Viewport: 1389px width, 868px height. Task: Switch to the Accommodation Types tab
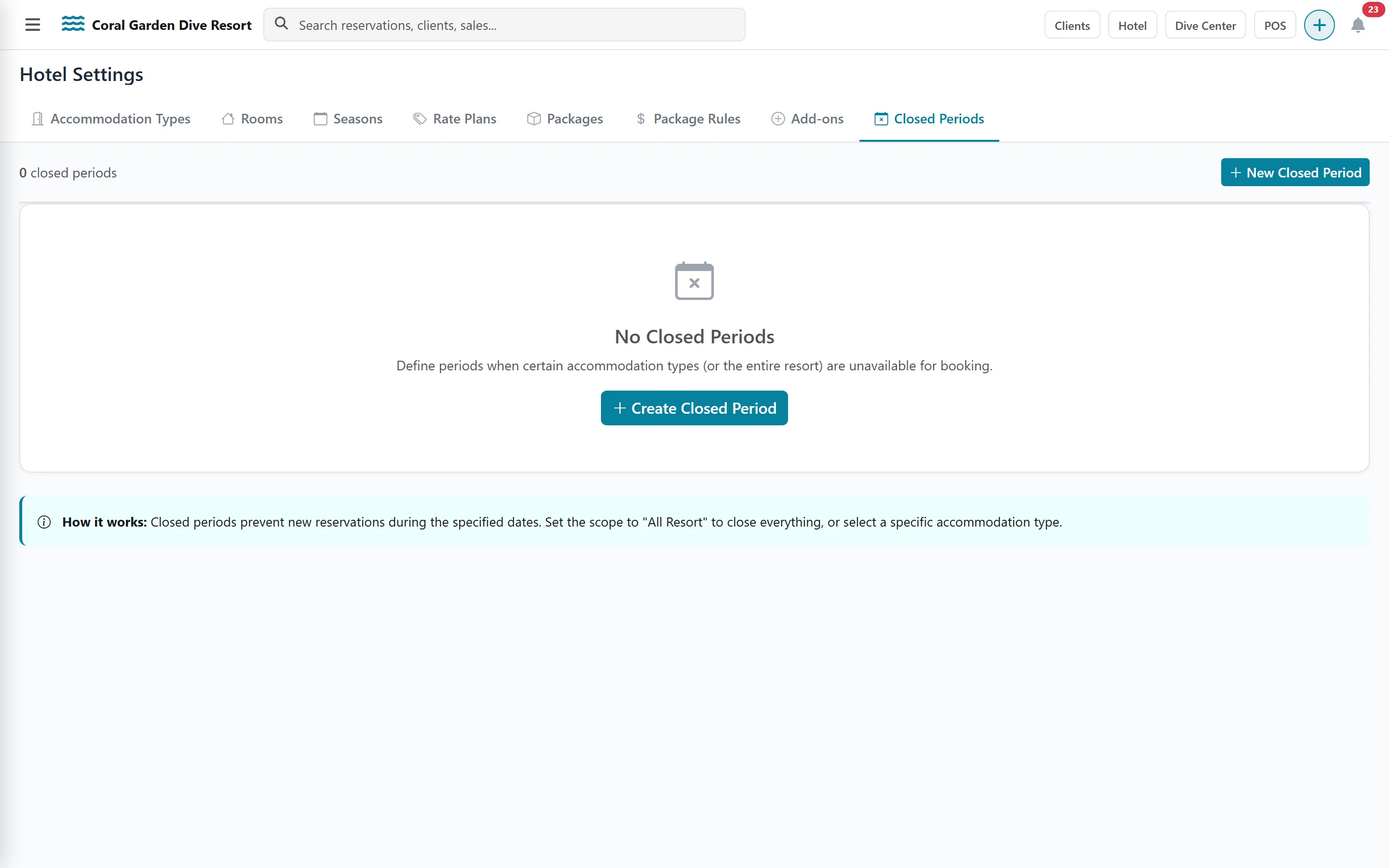111,119
